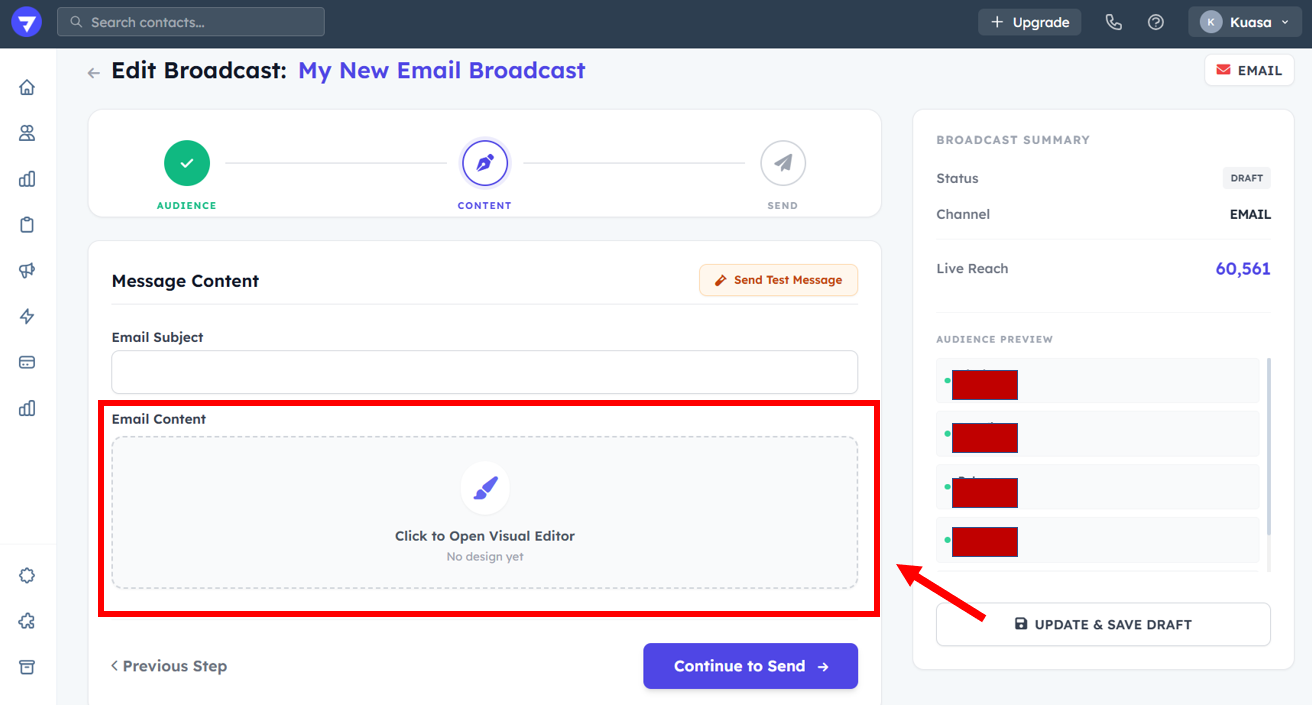Click the credit card icon in sidebar
Viewport: 1312px width, 721px height.
(27, 362)
